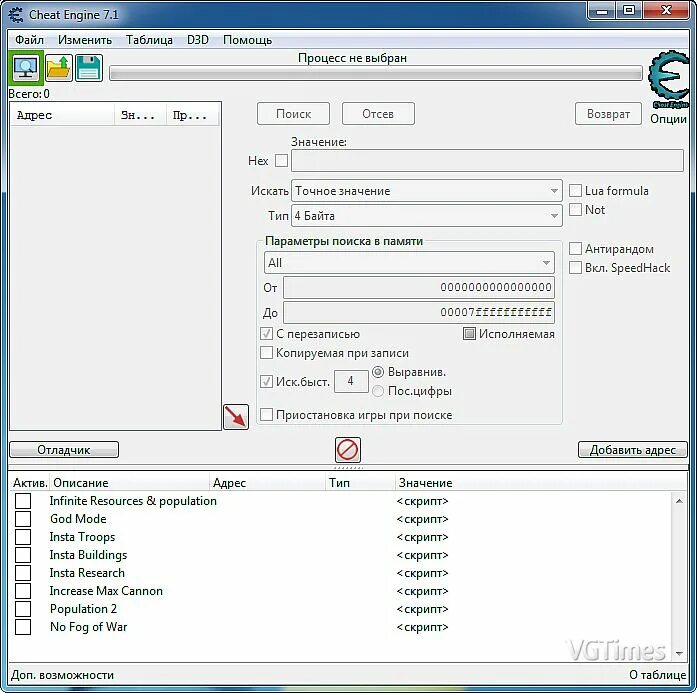The height and width of the screenshot is (693, 697).
Task: Click the Описание column header
Action: pyautogui.click(x=129, y=482)
